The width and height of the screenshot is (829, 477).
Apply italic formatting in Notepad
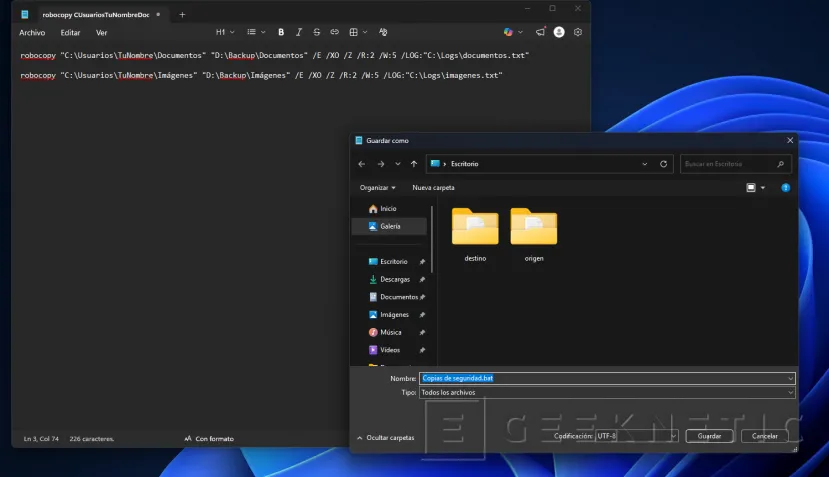299,32
